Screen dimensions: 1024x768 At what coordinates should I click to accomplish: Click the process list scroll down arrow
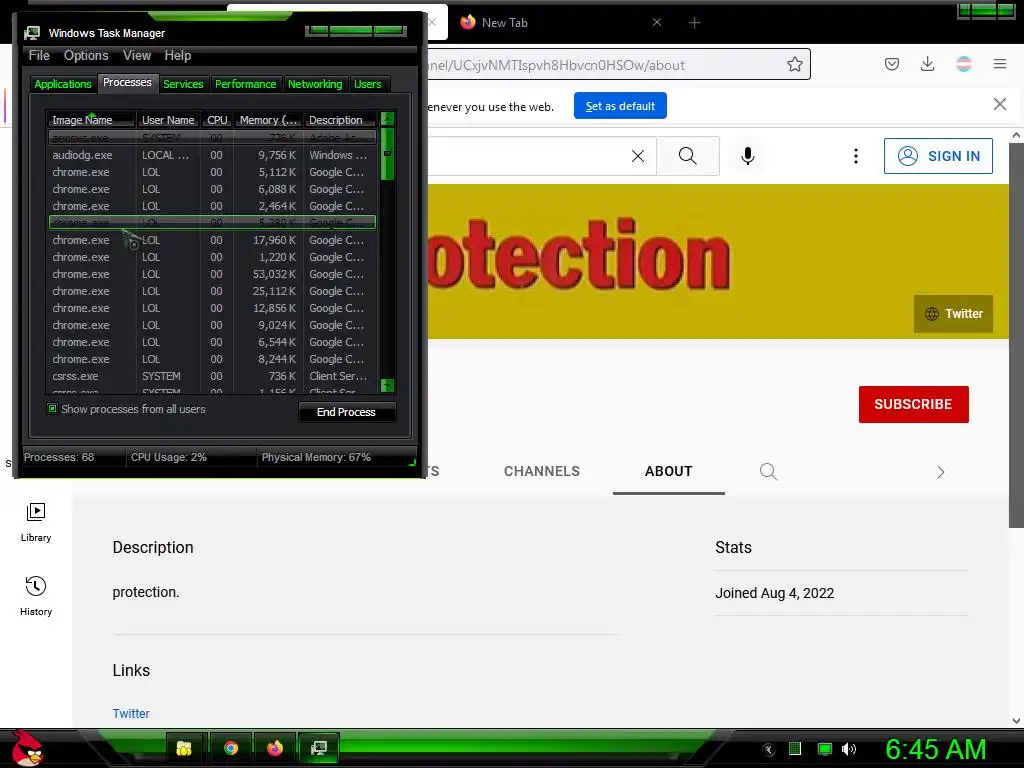387,385
